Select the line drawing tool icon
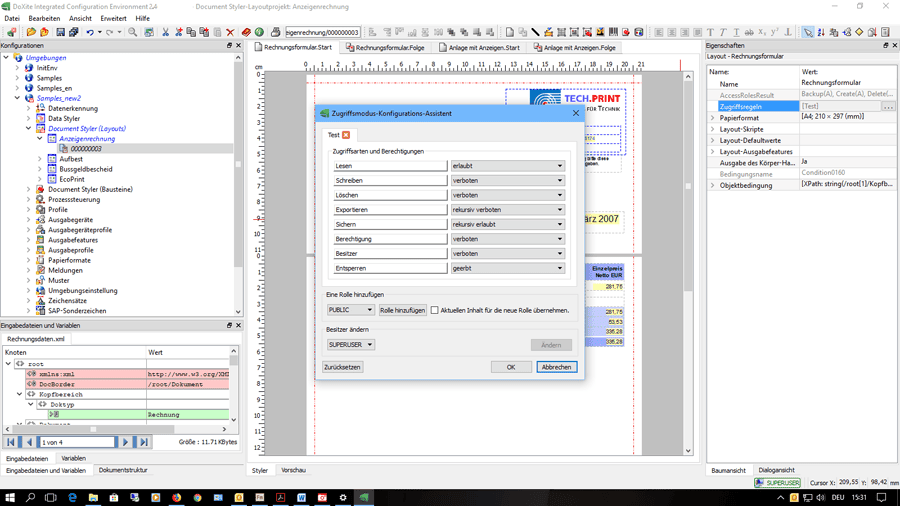Viewport: 900px width, 506px height. [536, 32]
